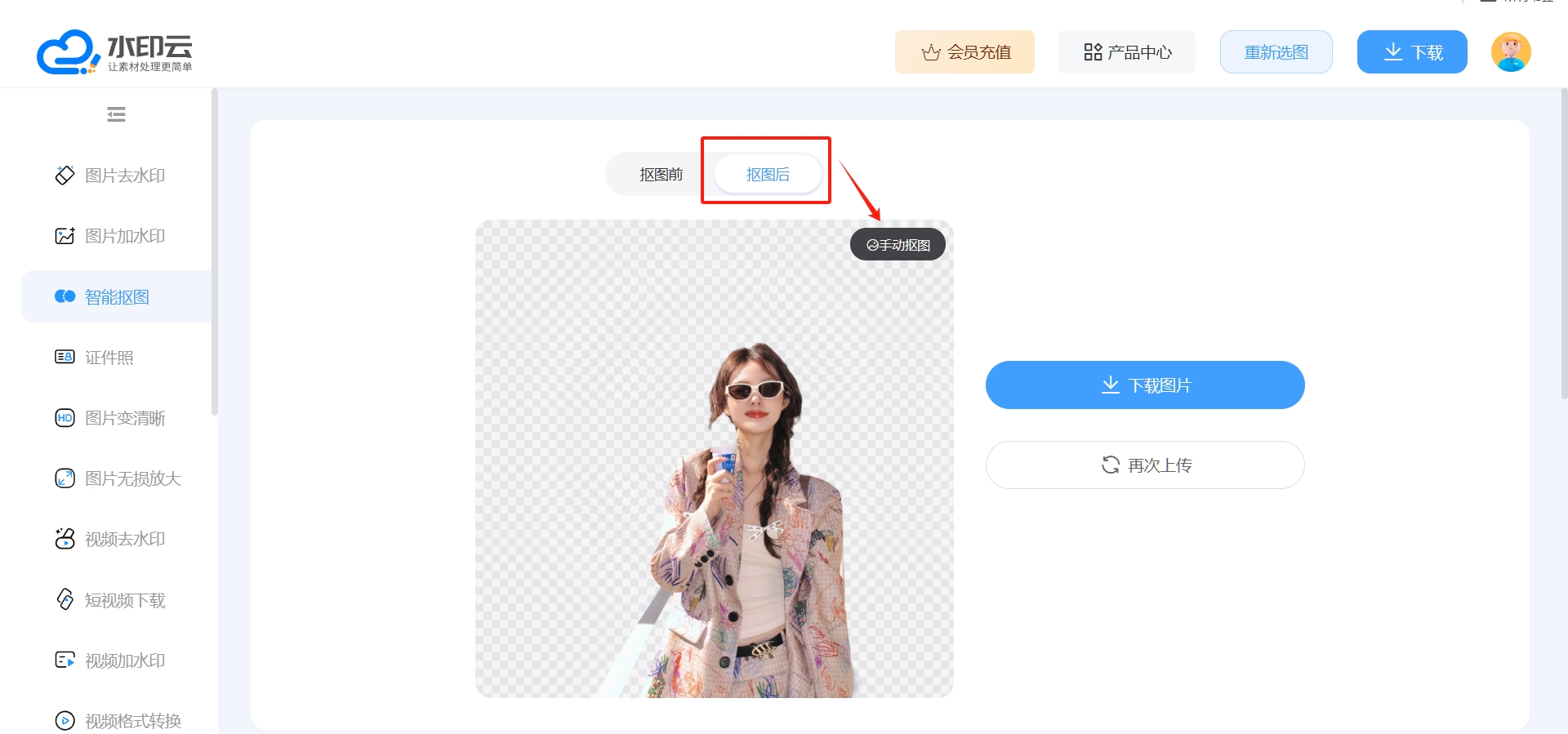The width and height of the screenshot is (1568, 734).
Task: Click the 视频去水印 icon
Action: click(65, 539)
